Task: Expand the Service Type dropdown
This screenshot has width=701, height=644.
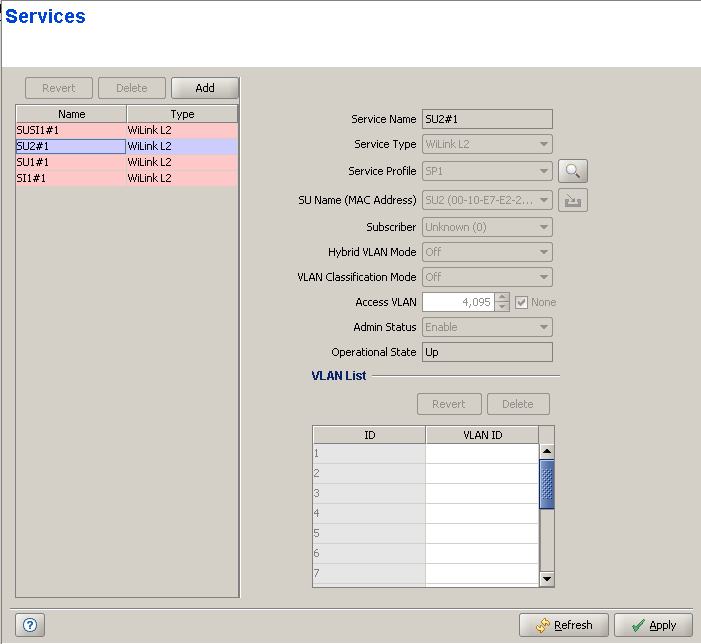Action: 487,144
